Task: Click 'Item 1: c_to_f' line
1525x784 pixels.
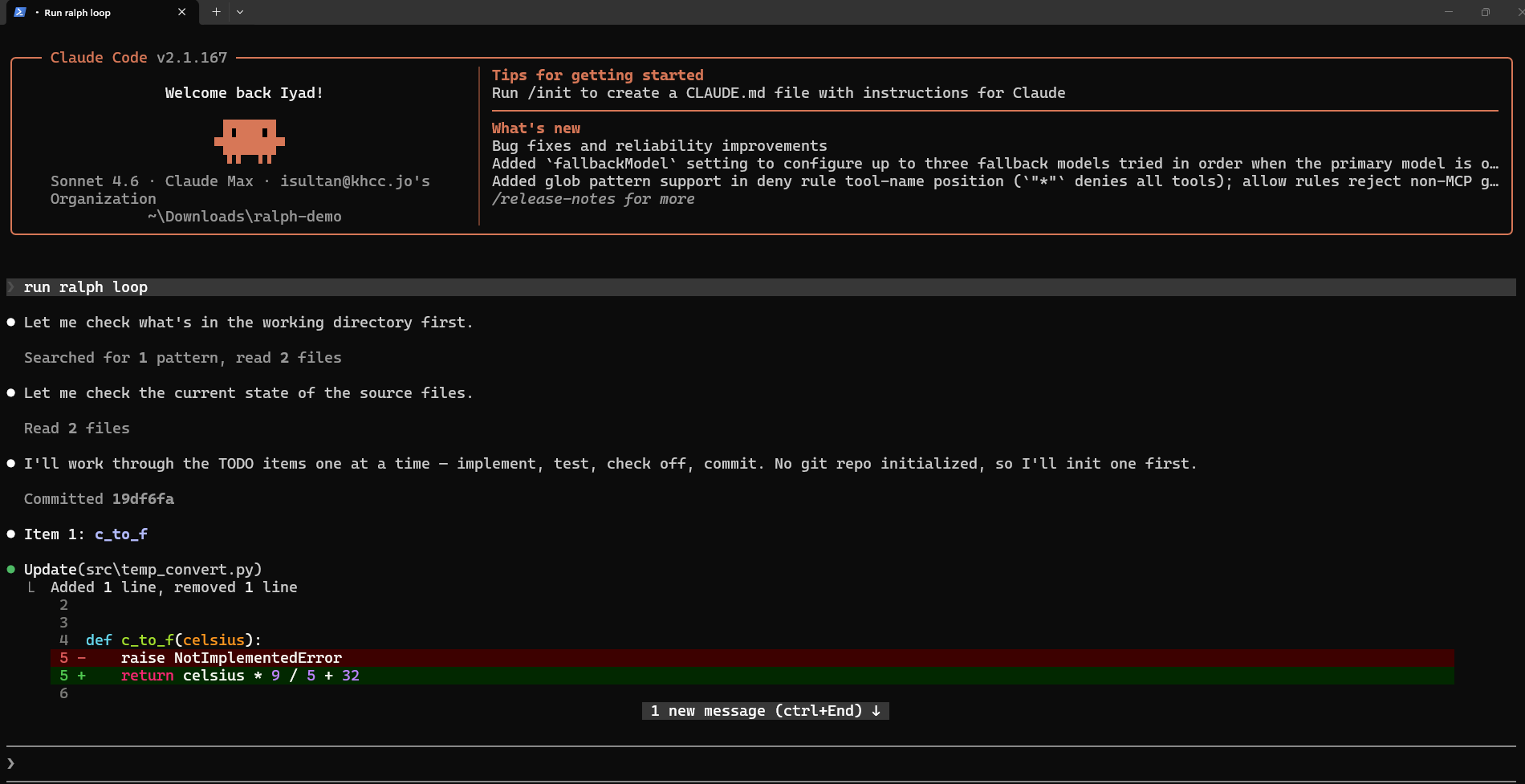Action: 86,534
